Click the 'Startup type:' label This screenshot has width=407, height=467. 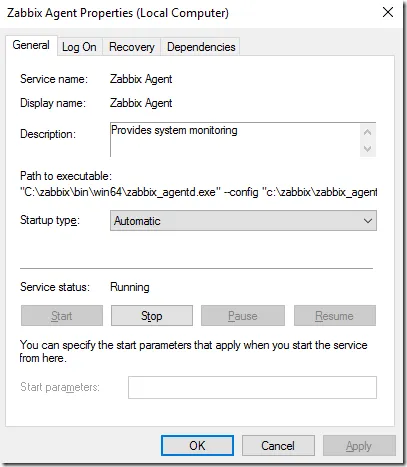click(x=50, y=220)
